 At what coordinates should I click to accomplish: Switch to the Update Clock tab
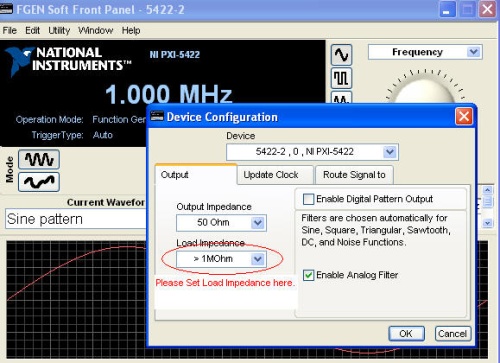275,175
